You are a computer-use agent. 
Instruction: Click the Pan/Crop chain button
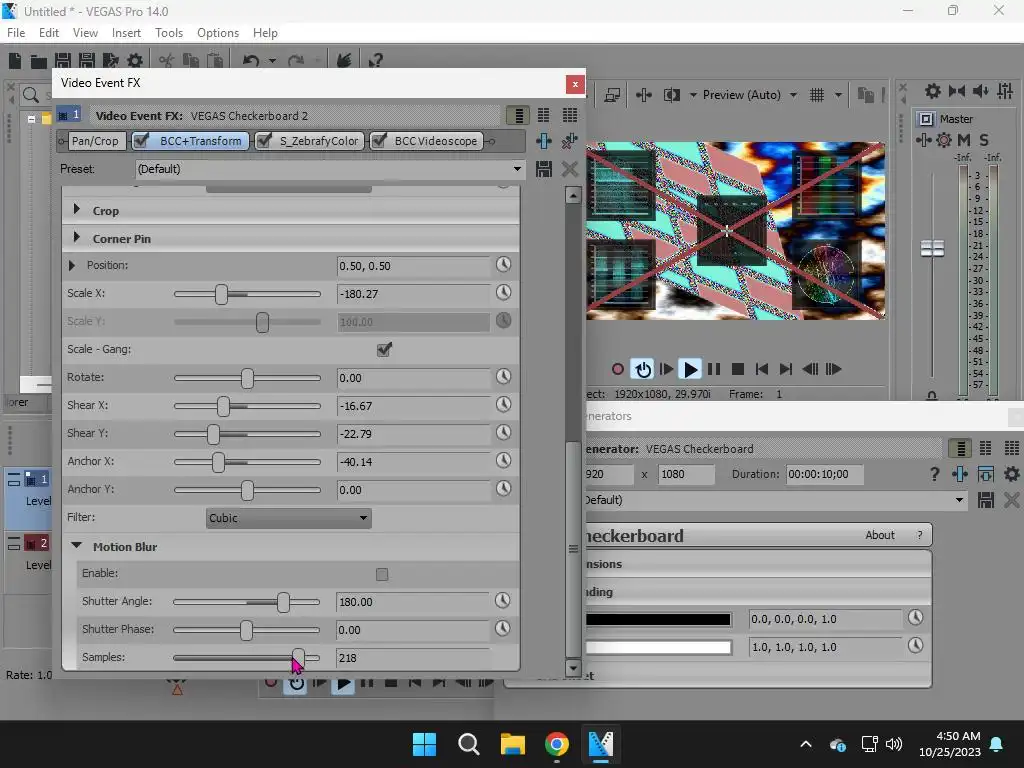95,141
